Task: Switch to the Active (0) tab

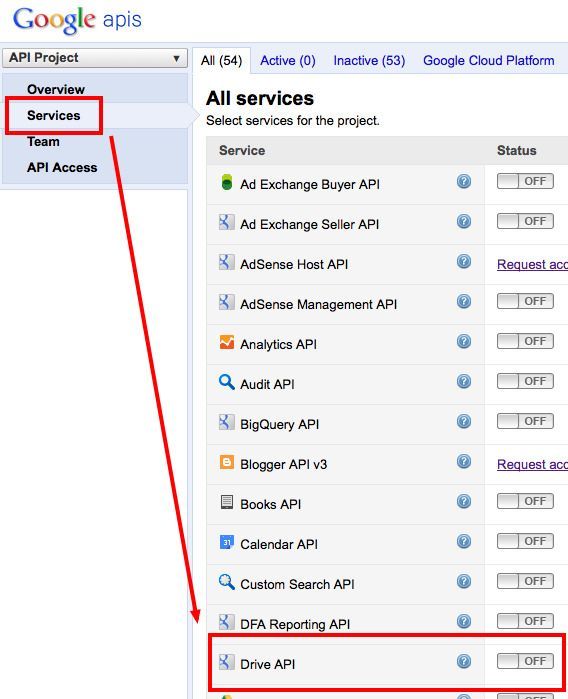Action: 288,60
